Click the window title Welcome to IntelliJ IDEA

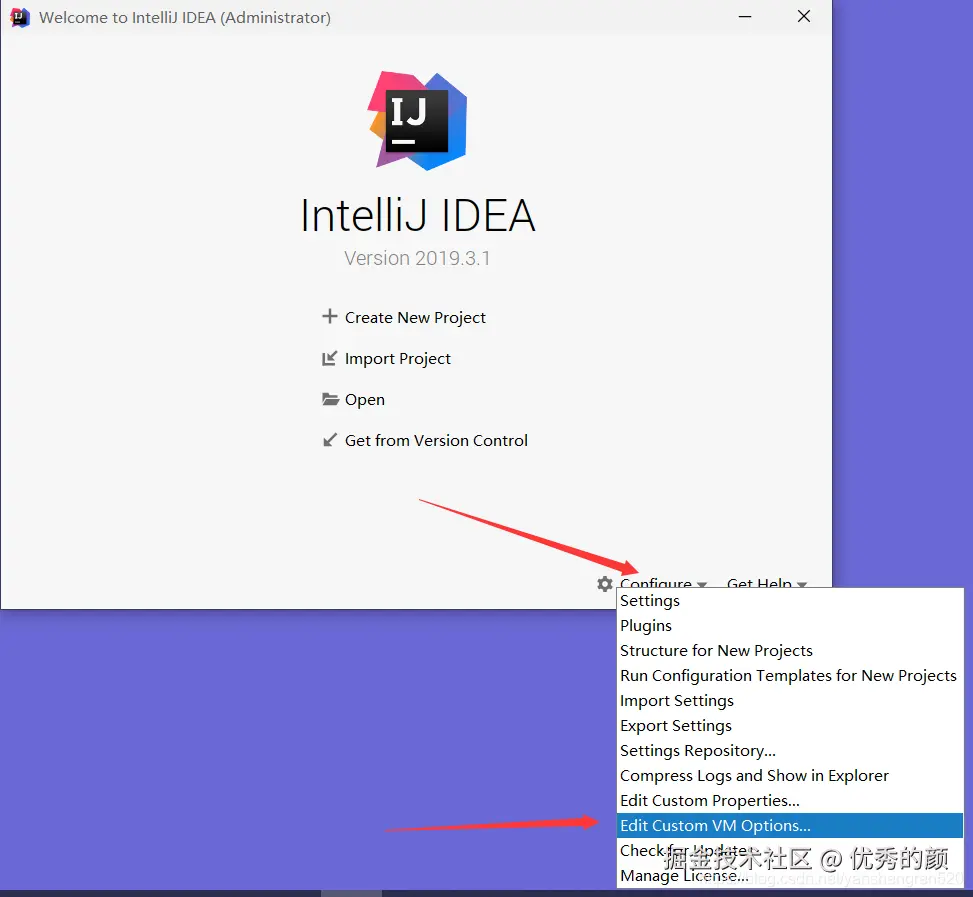pos(185,17)
